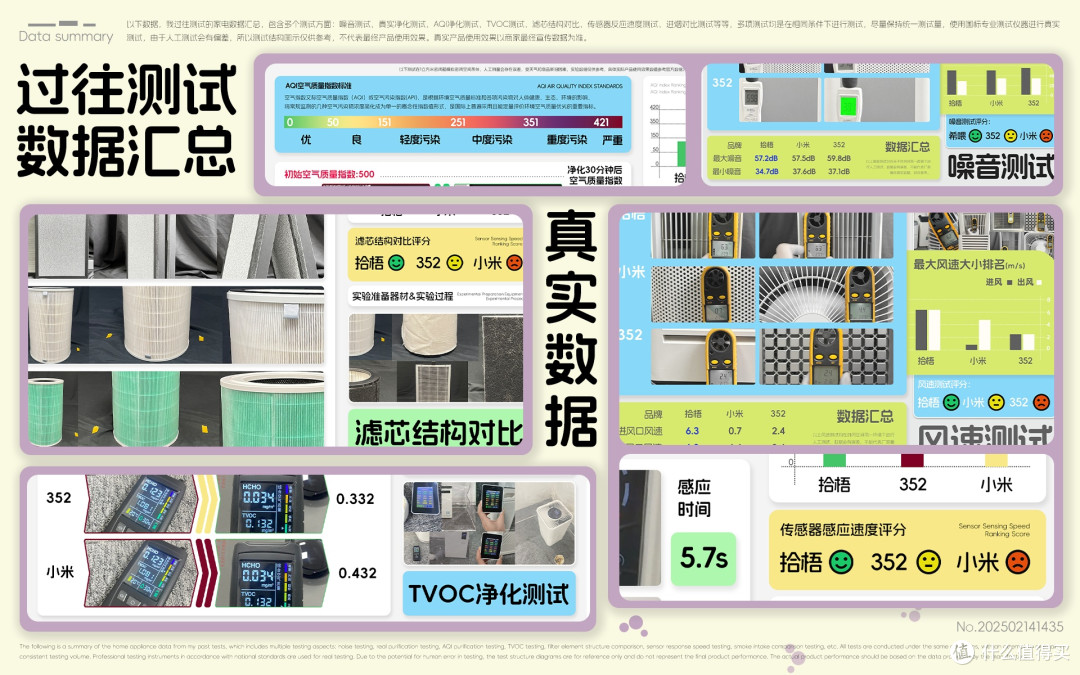The width and height of the screenshot is (1080, 675).
Task: Click the 34.7dB minimum noise value
Action: [766, 172]
